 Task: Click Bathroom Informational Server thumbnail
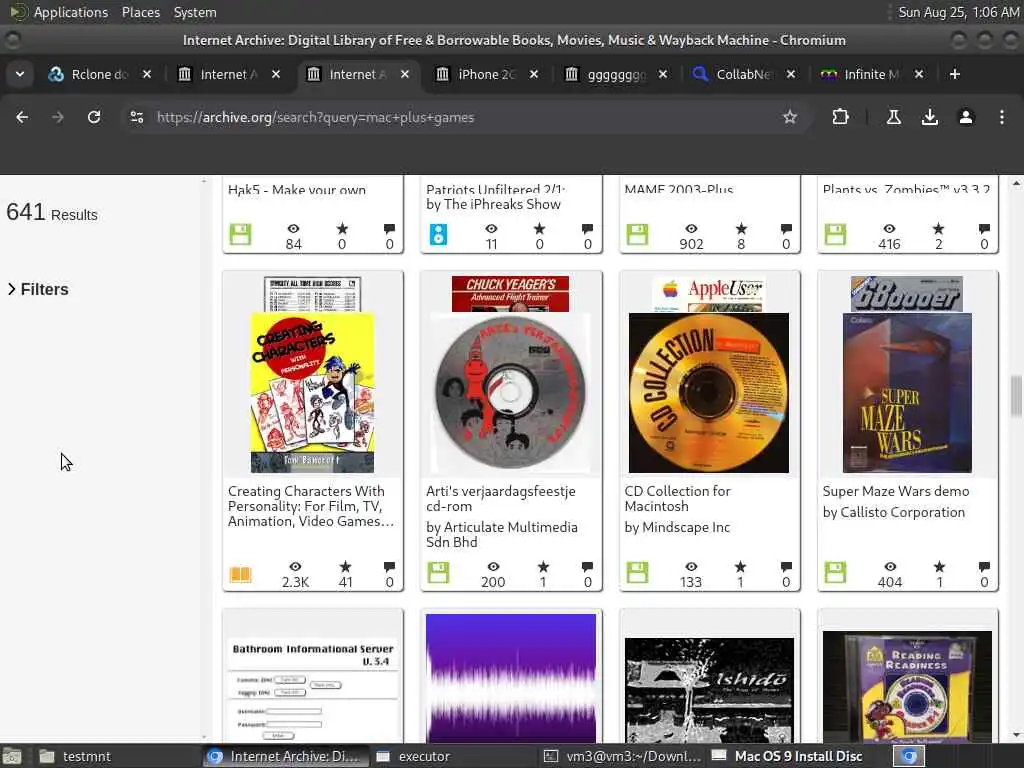point(313,689)
